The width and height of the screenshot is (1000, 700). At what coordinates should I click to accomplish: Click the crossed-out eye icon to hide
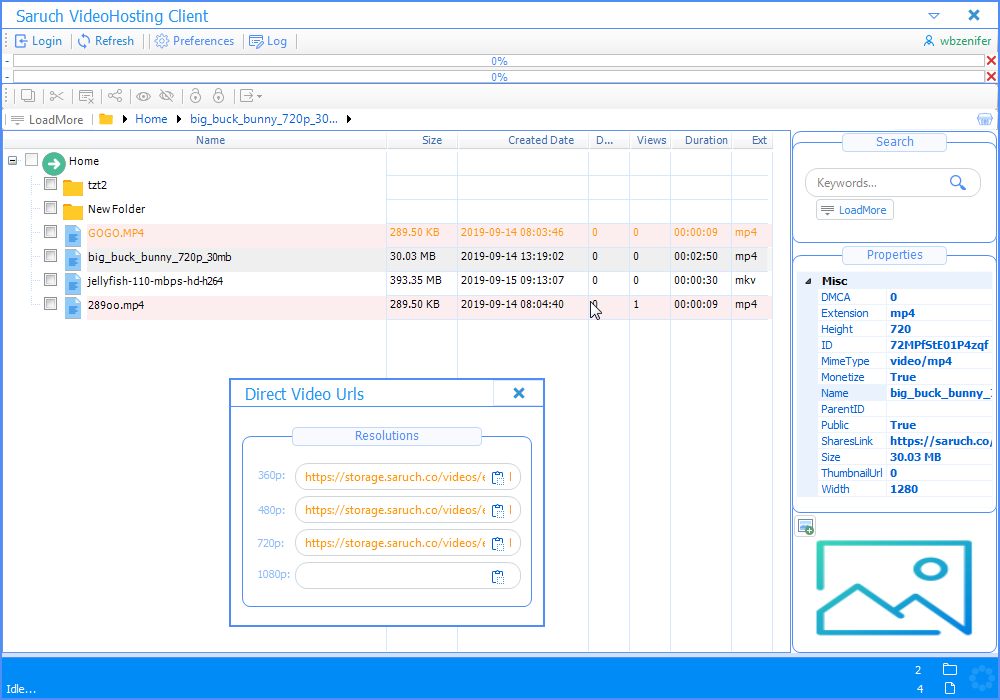166,96
